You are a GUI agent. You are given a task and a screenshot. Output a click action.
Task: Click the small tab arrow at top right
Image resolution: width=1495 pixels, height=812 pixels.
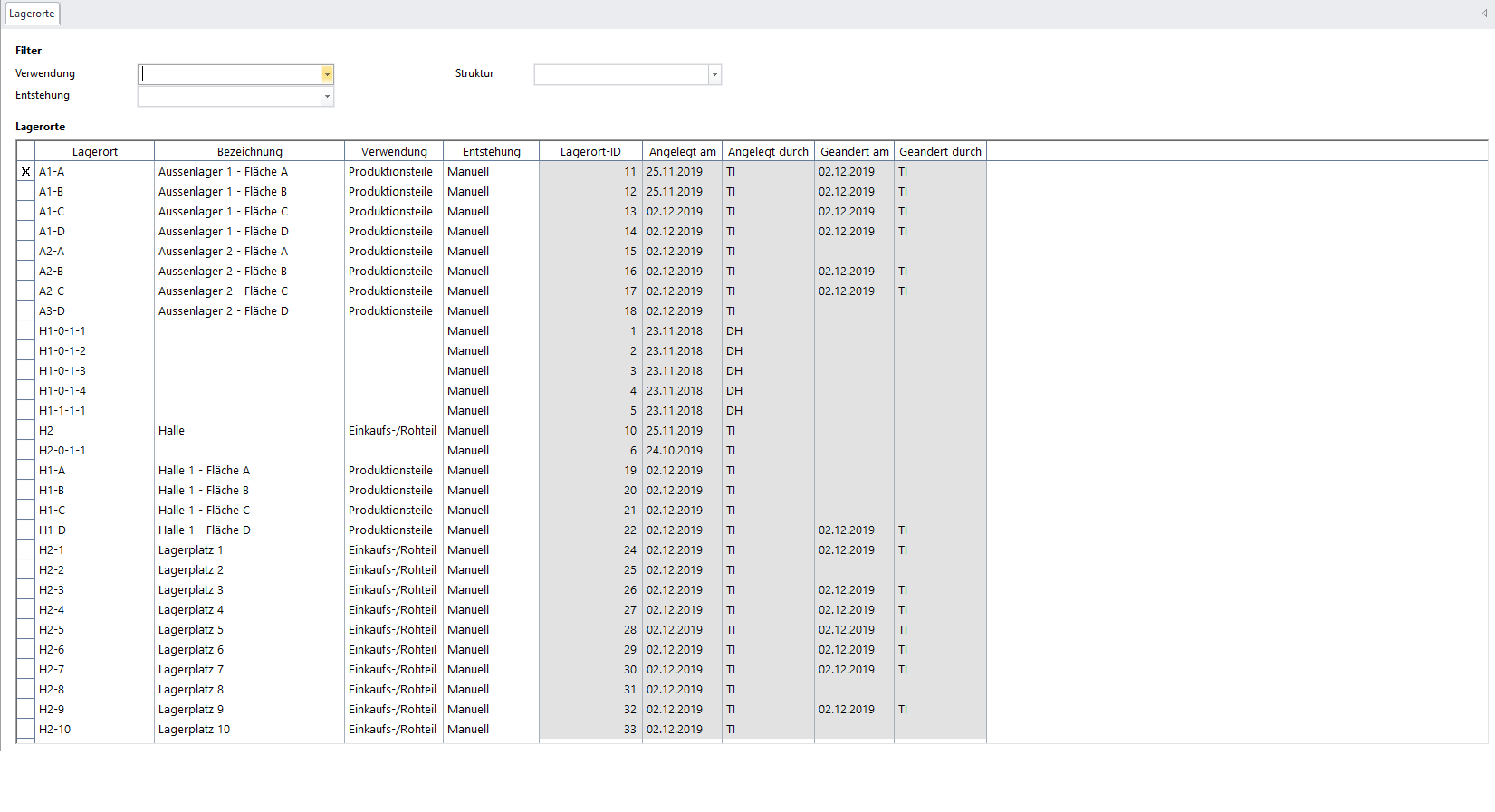(1485, 14)
